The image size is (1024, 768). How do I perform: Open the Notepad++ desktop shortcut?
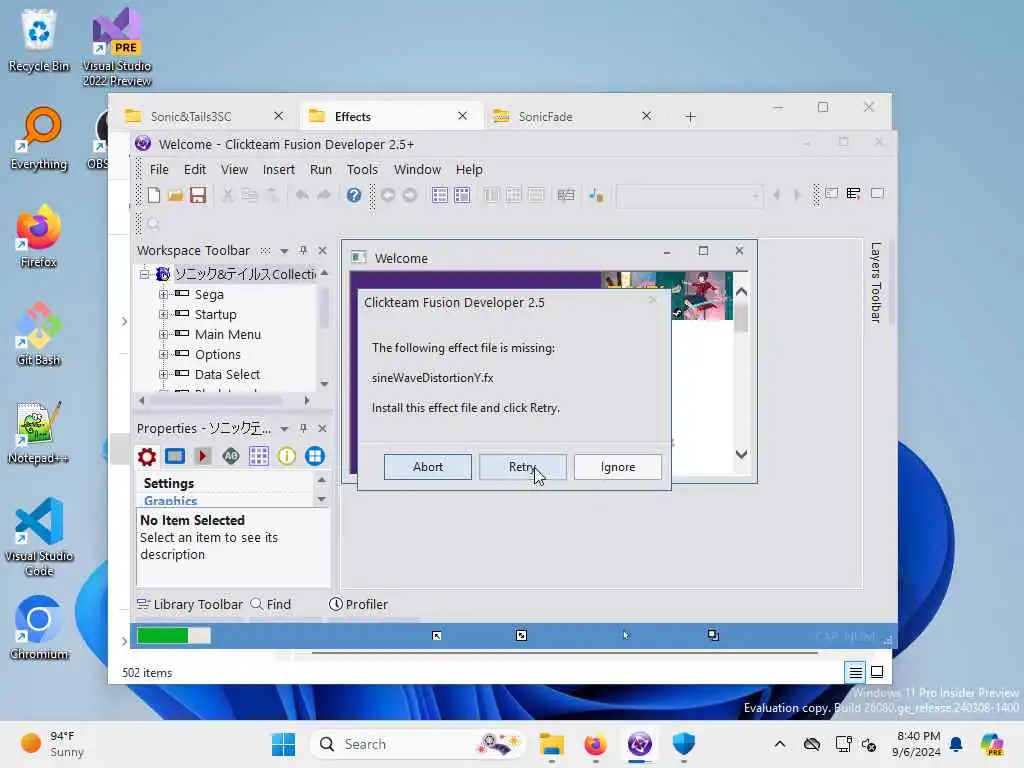tap(39, 432)
